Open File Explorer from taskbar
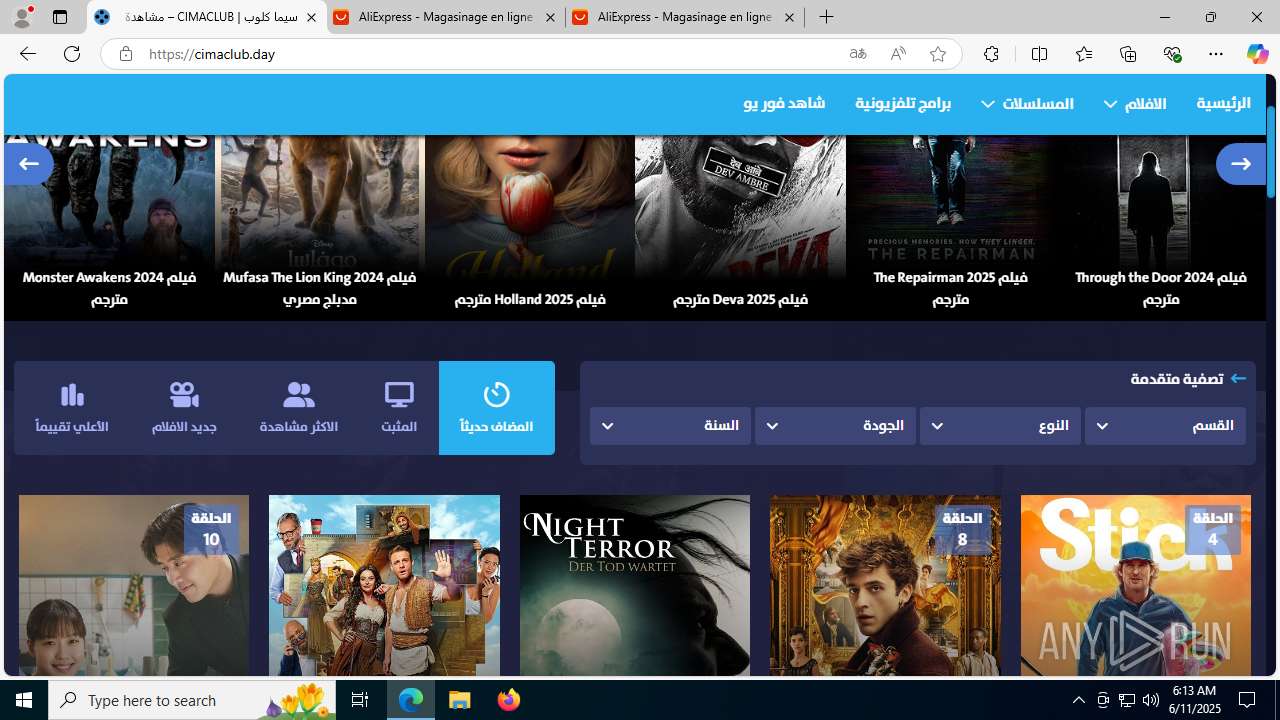The image size is (1280, 720). (460, 700)
